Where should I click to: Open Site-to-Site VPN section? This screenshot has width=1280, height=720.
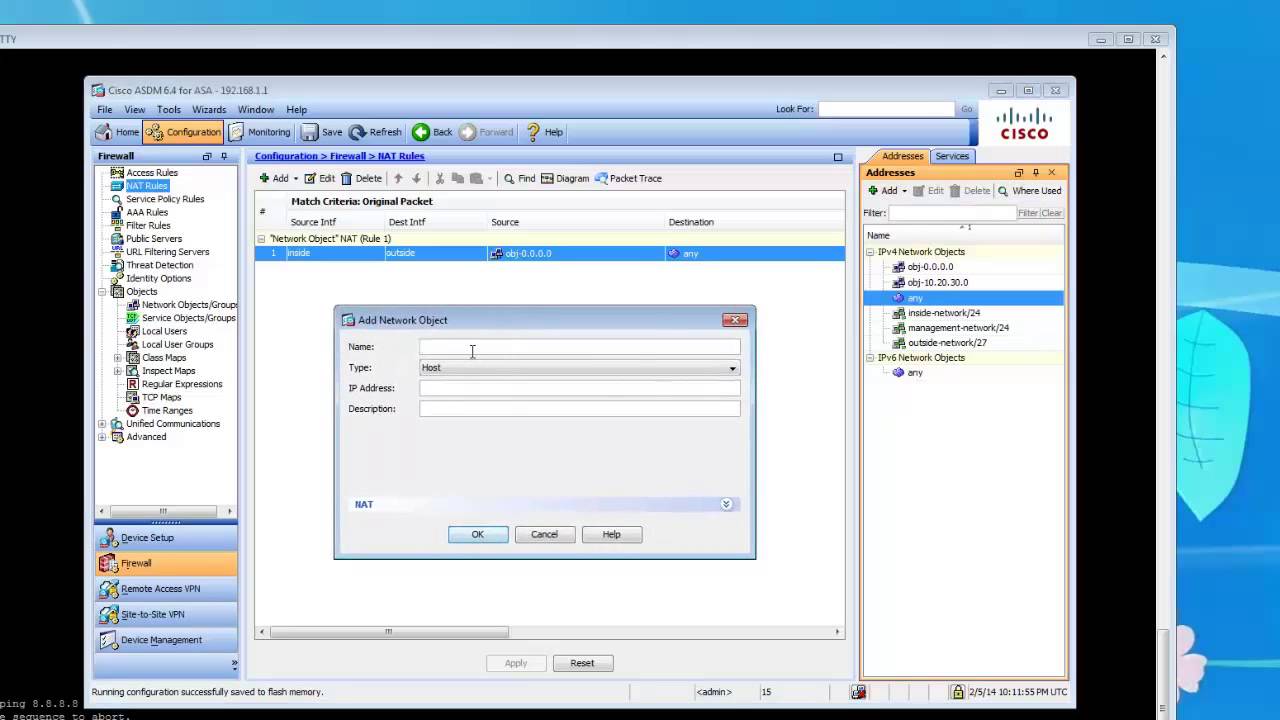[x=166, y=614]
